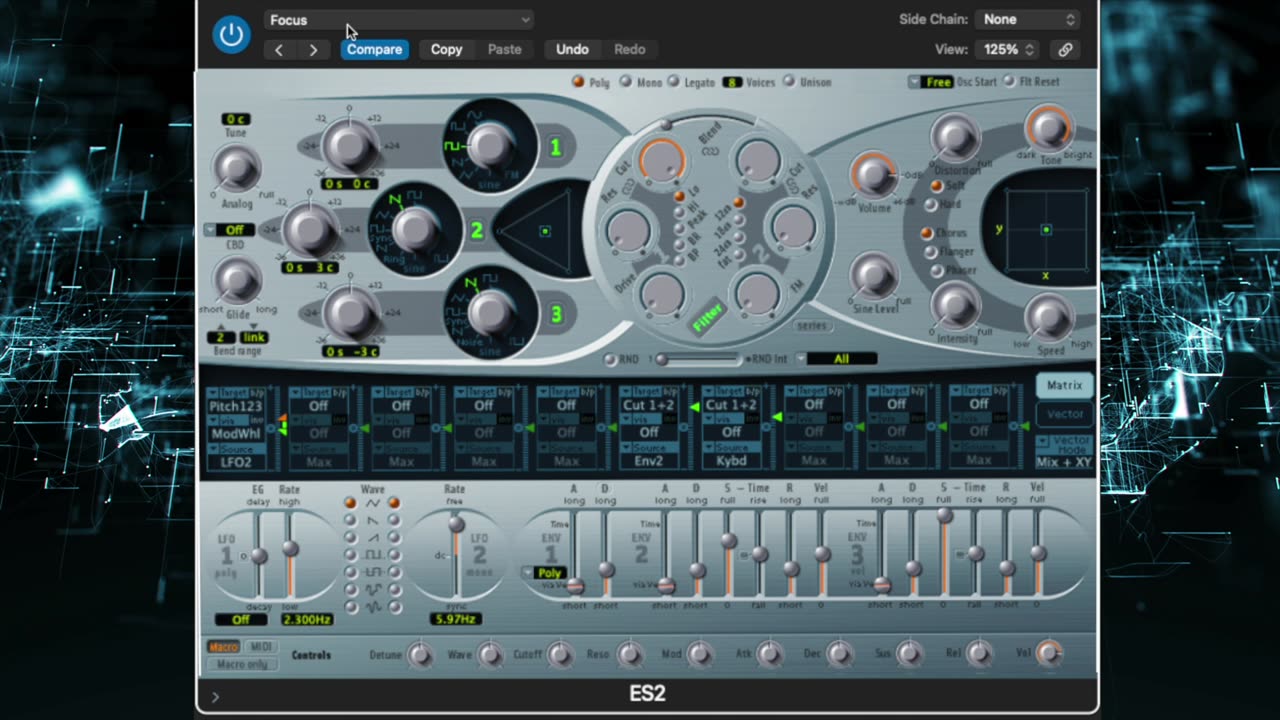Switch to the Matrix tab
Image resolution: width=1280 pixels, height=720 pixels.
pyautogui.click(x=1064, y=385)
